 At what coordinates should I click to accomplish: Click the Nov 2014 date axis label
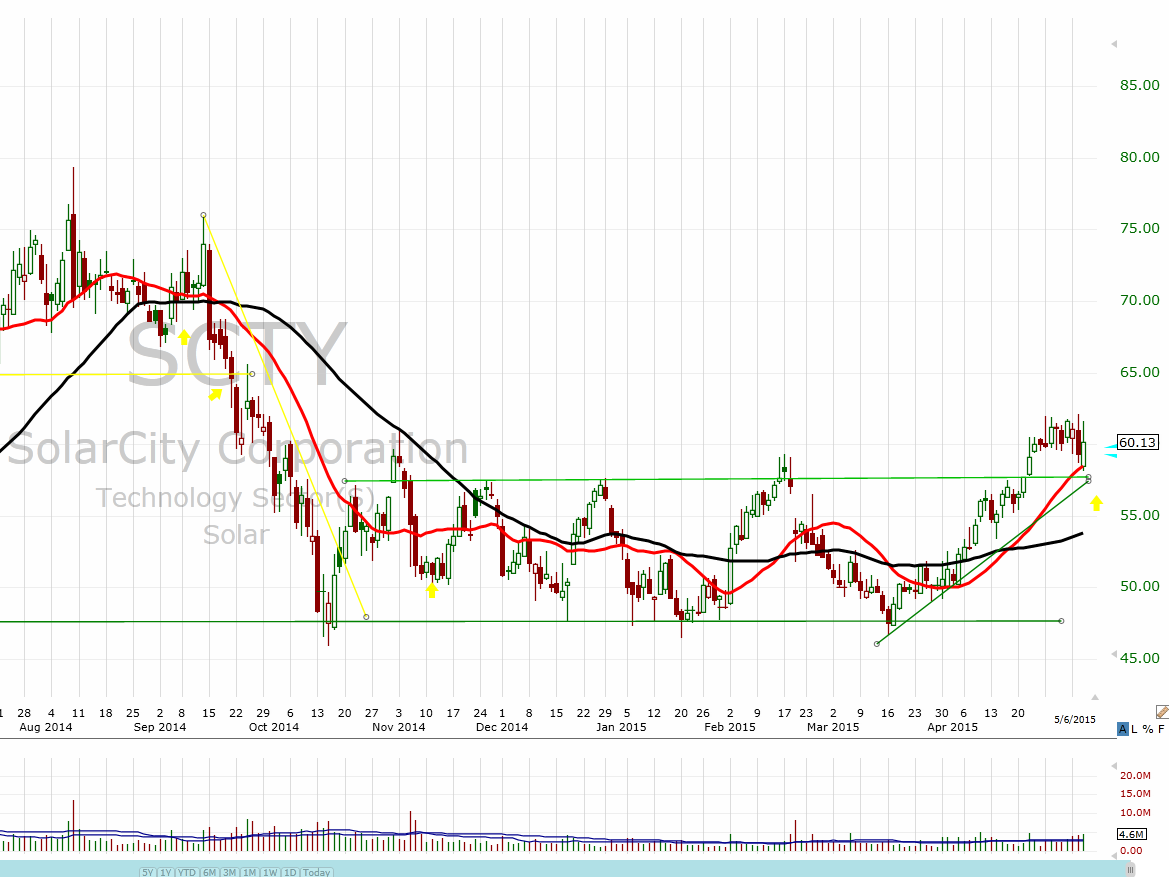pos(398,727)
